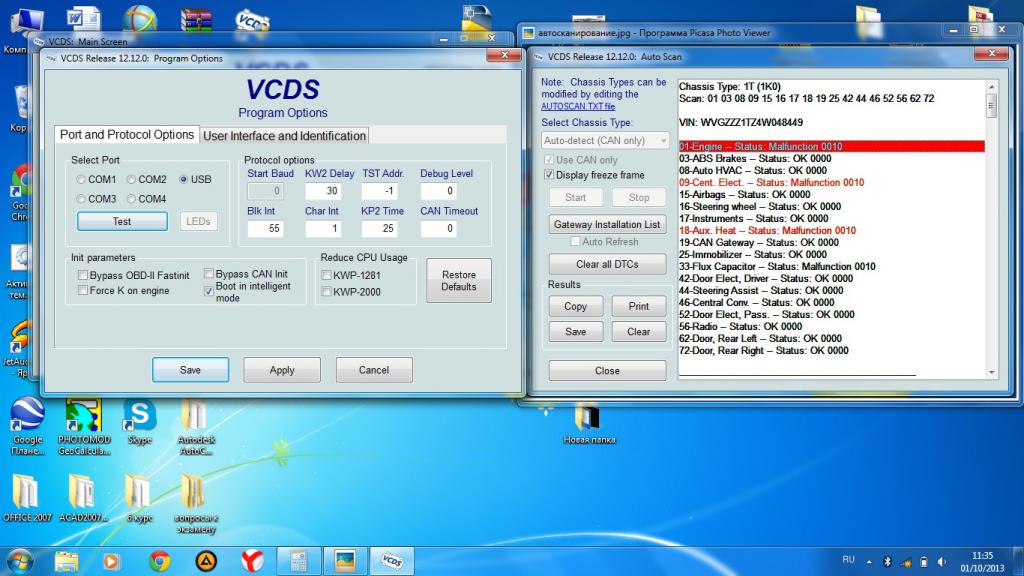The height and width of the screenshot is (576, 1024).
Task: Open User Interface and Identification tab
Action: pyautogui.click(x=285, y=136)
